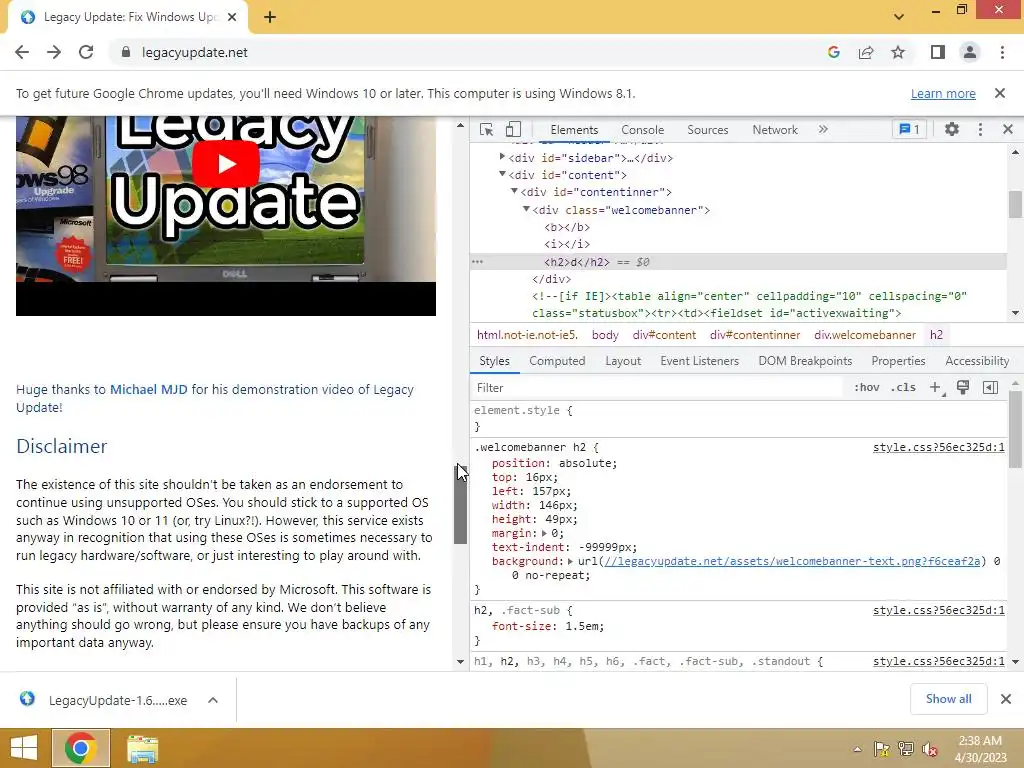This screenshot has width=1024, height=768.
Task: Click the Google search icon in the address bar
Action: (833, 52)
